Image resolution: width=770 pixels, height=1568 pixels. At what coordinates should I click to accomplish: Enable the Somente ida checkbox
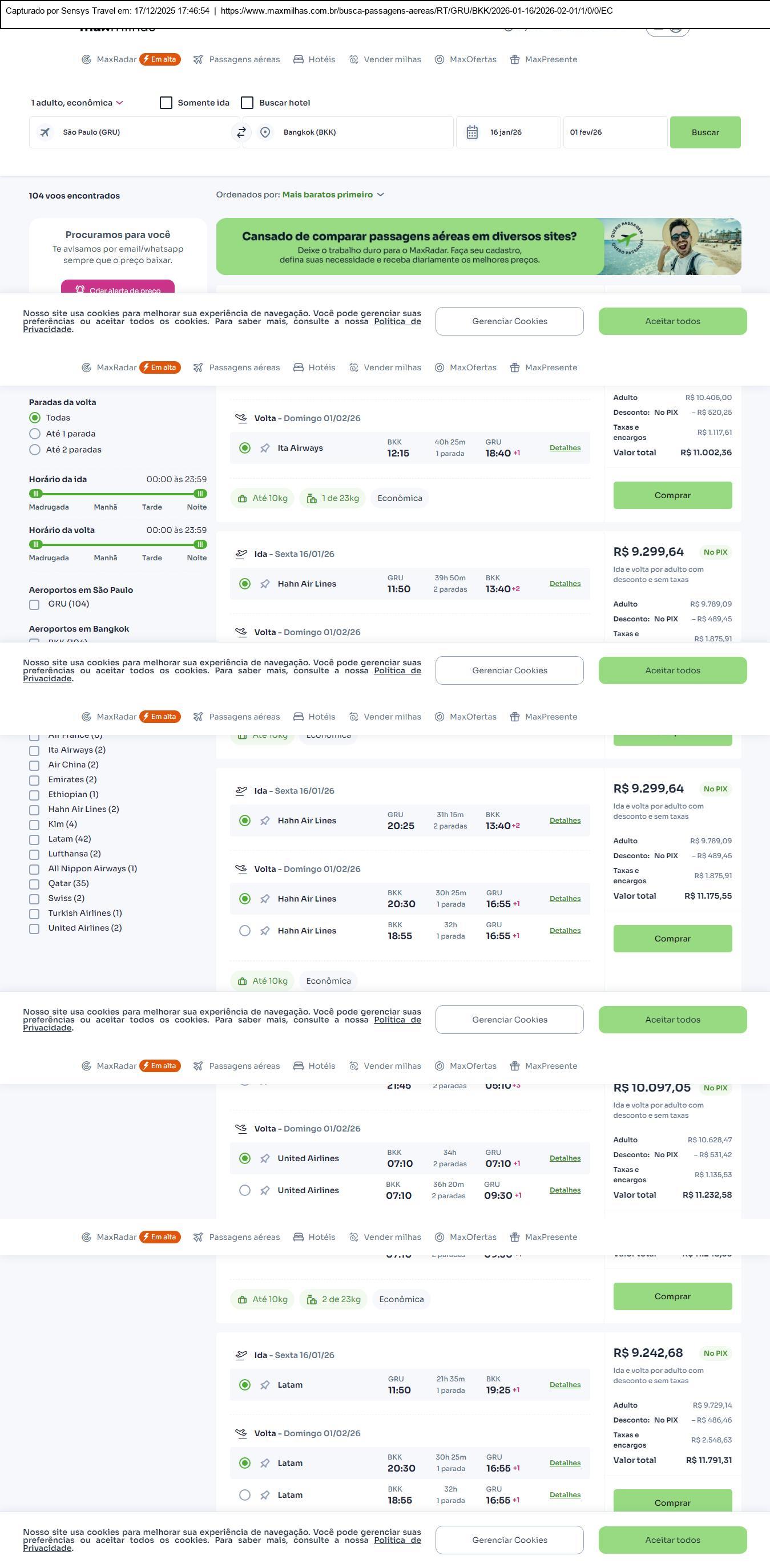166,103
